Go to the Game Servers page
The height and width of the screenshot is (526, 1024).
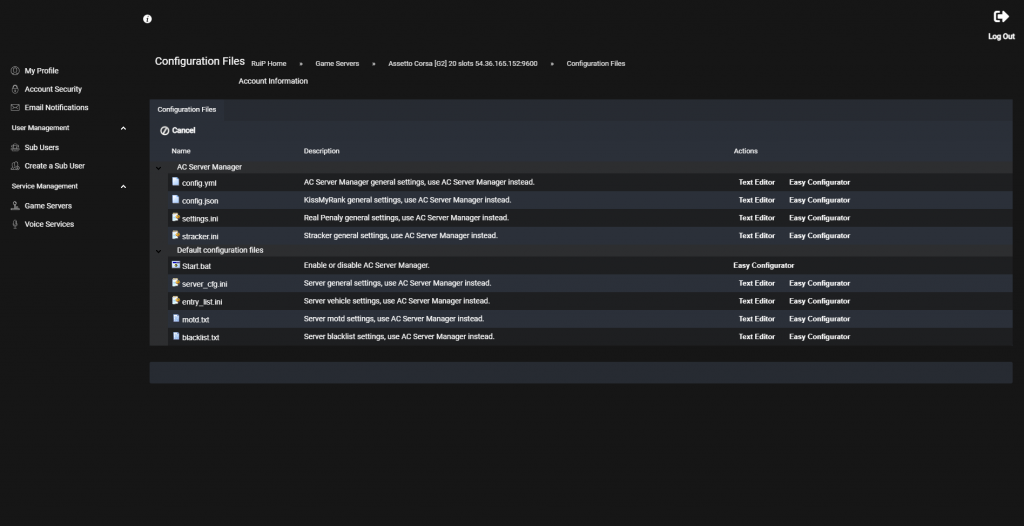pos(48,206)
